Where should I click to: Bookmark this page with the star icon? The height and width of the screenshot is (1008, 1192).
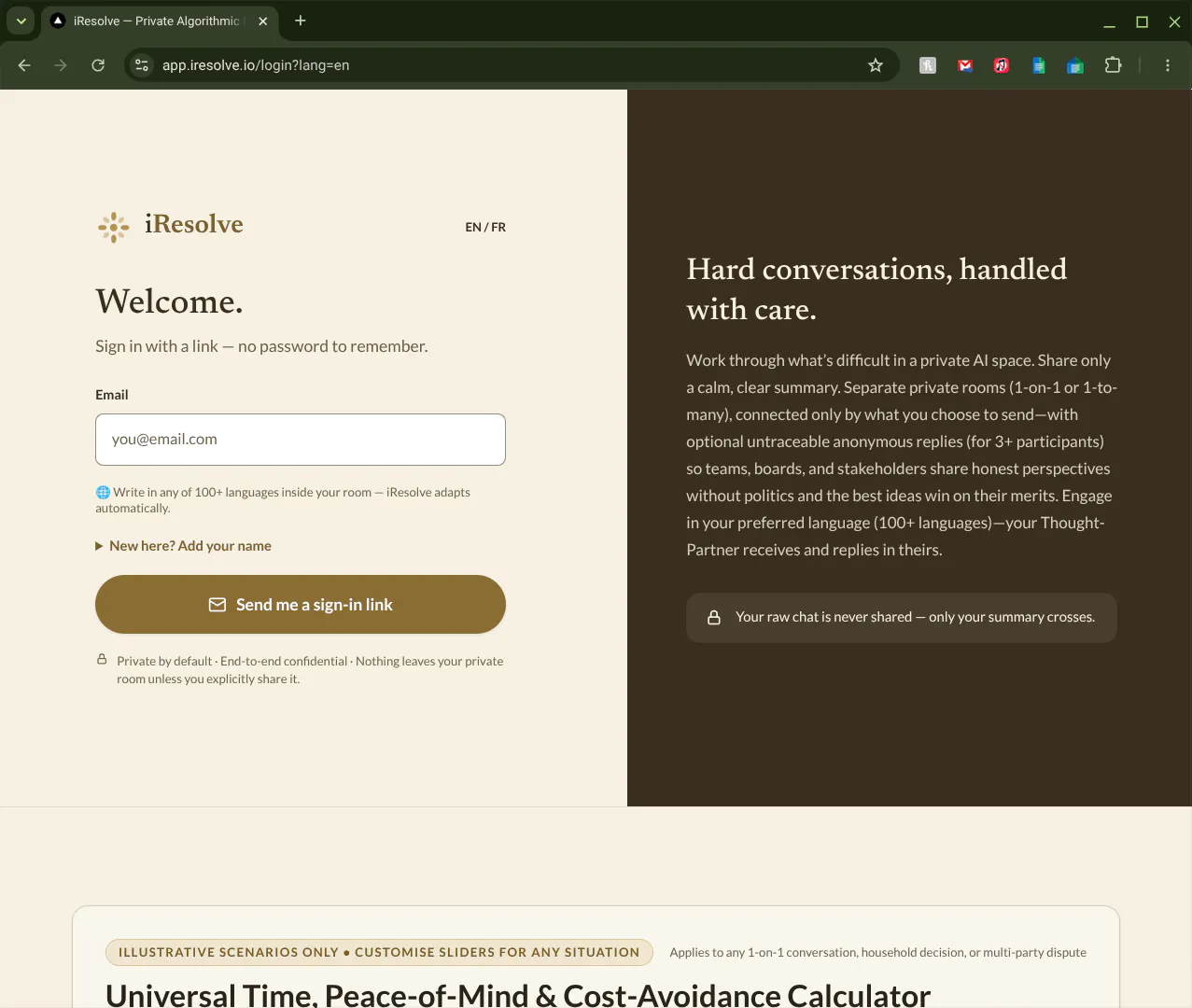[876, 65]
